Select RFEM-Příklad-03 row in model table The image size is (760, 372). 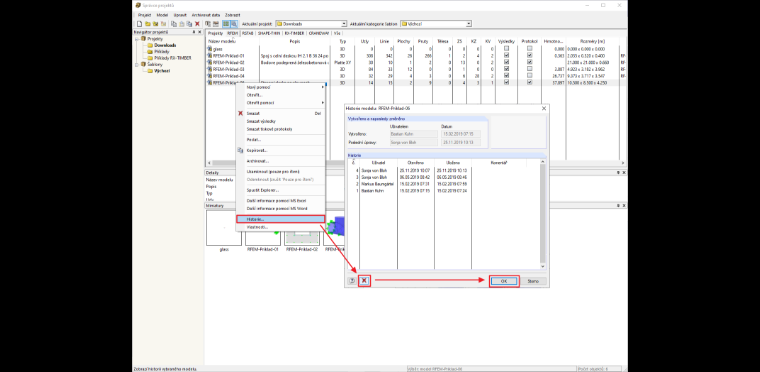point(416,69)
